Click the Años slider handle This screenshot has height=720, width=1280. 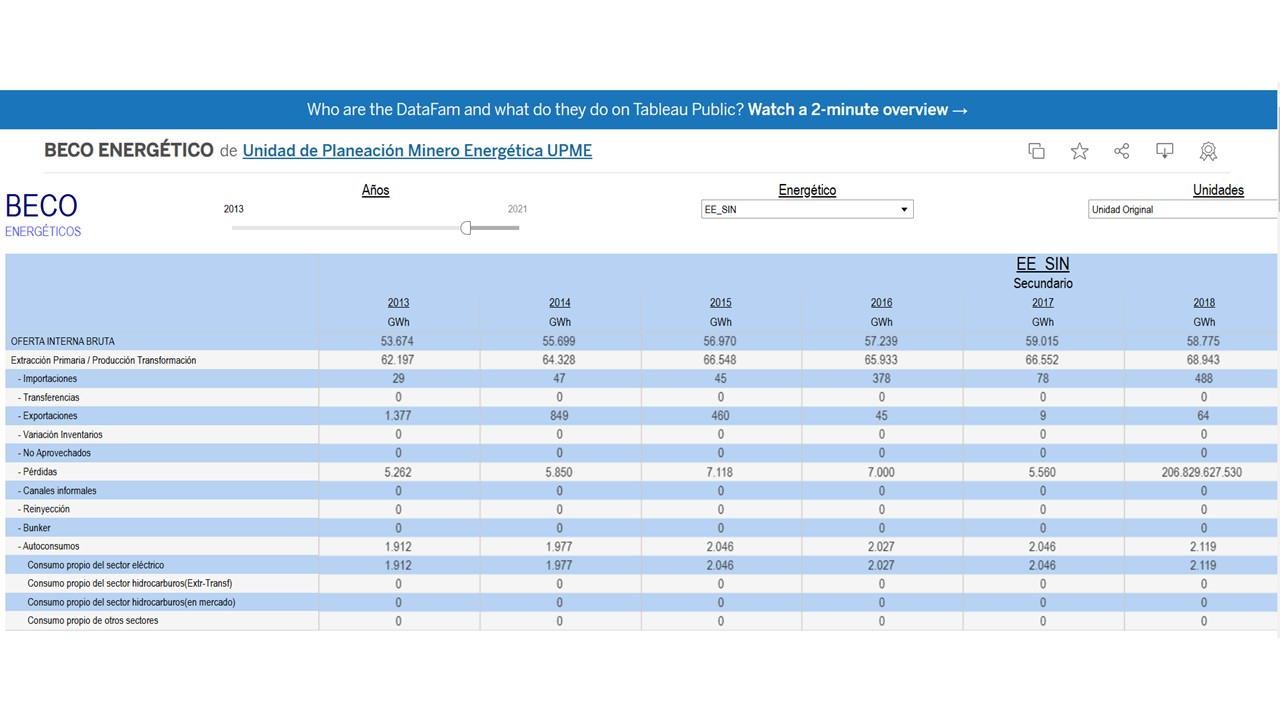(x=466, y=228)
